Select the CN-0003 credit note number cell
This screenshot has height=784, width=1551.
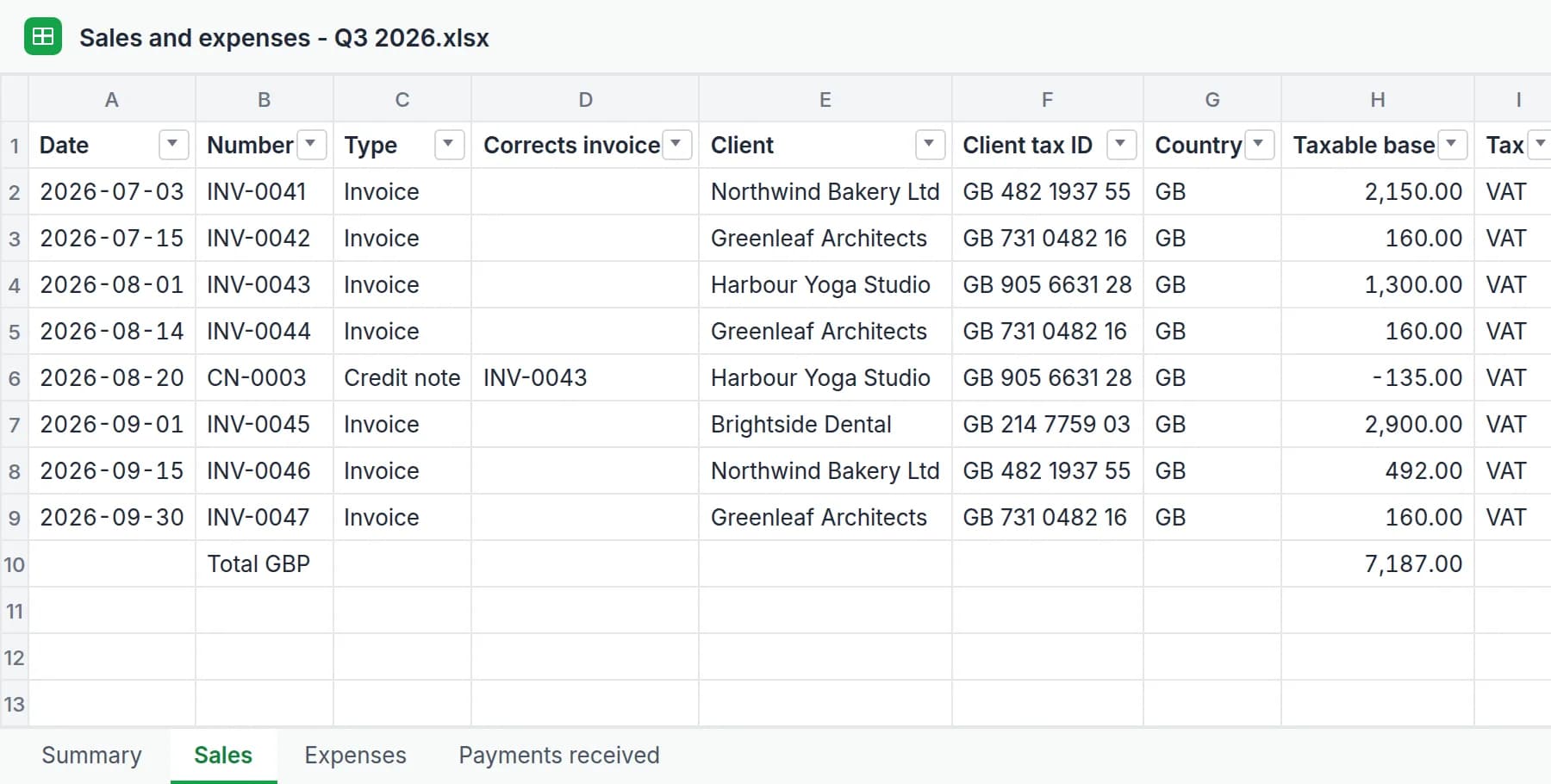click(265, 377)
